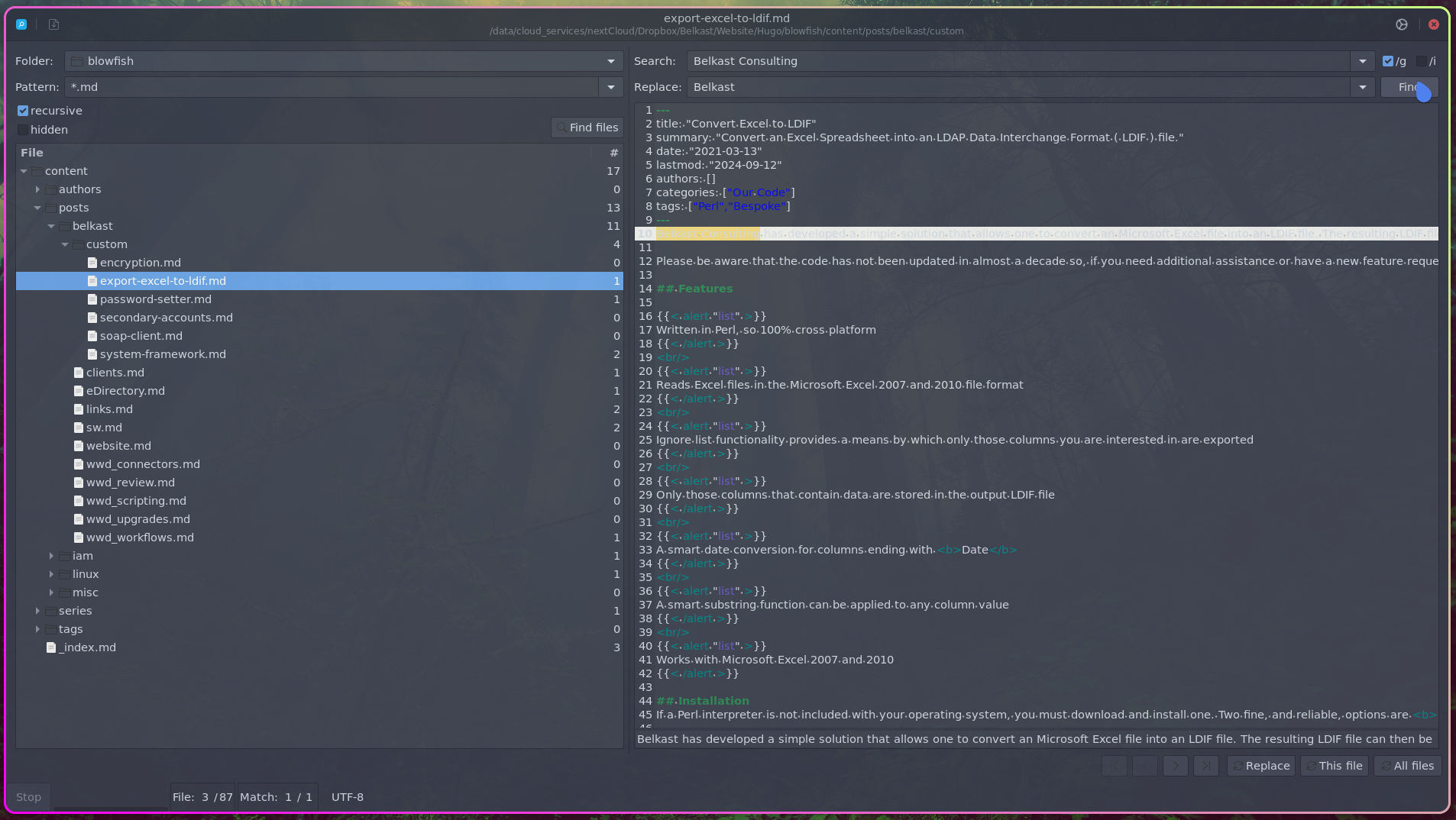Select _index.md in the tree

coord(319,647)
